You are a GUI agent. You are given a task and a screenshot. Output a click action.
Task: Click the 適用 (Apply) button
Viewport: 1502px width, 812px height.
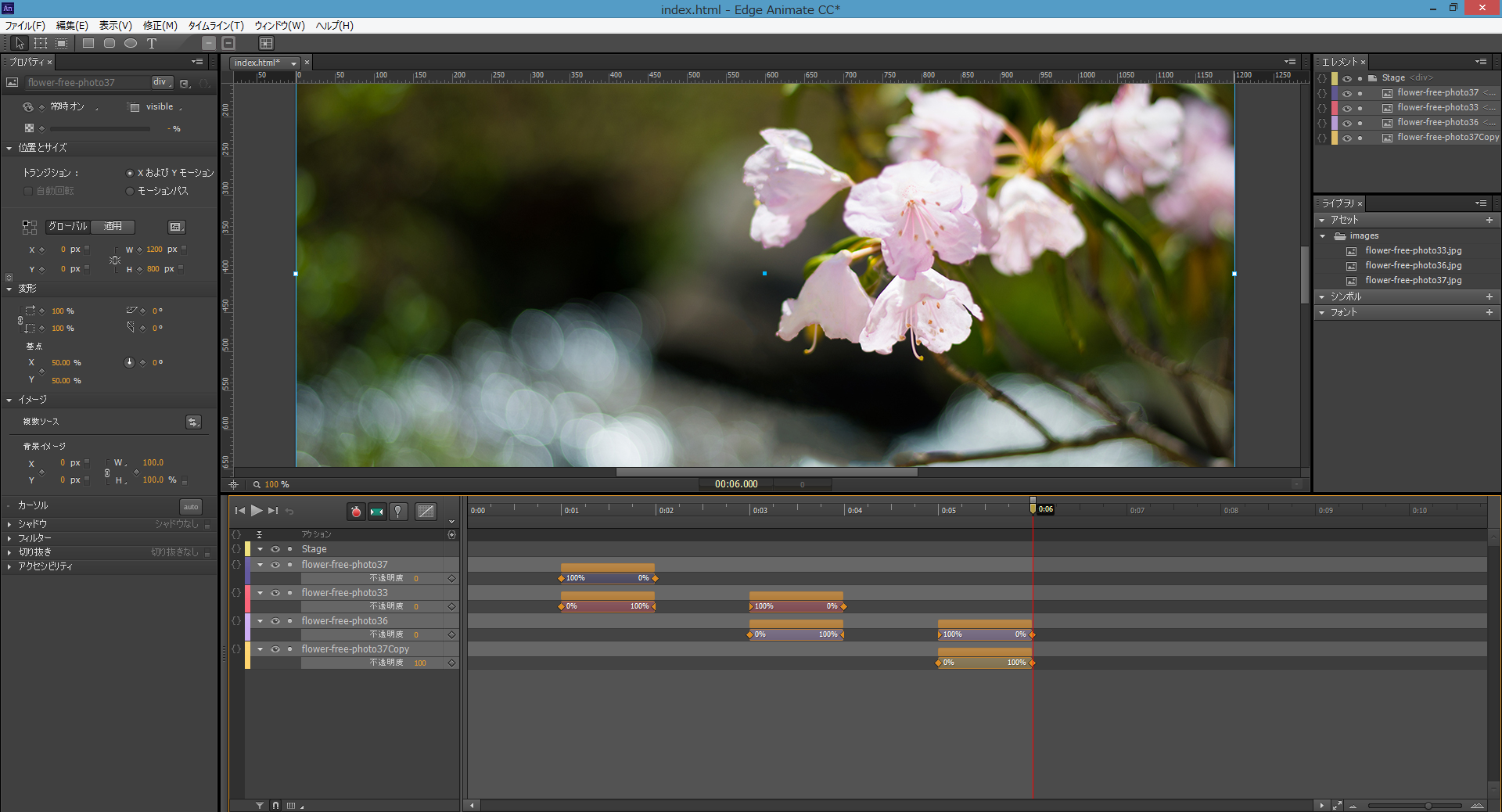pos(113,227)
